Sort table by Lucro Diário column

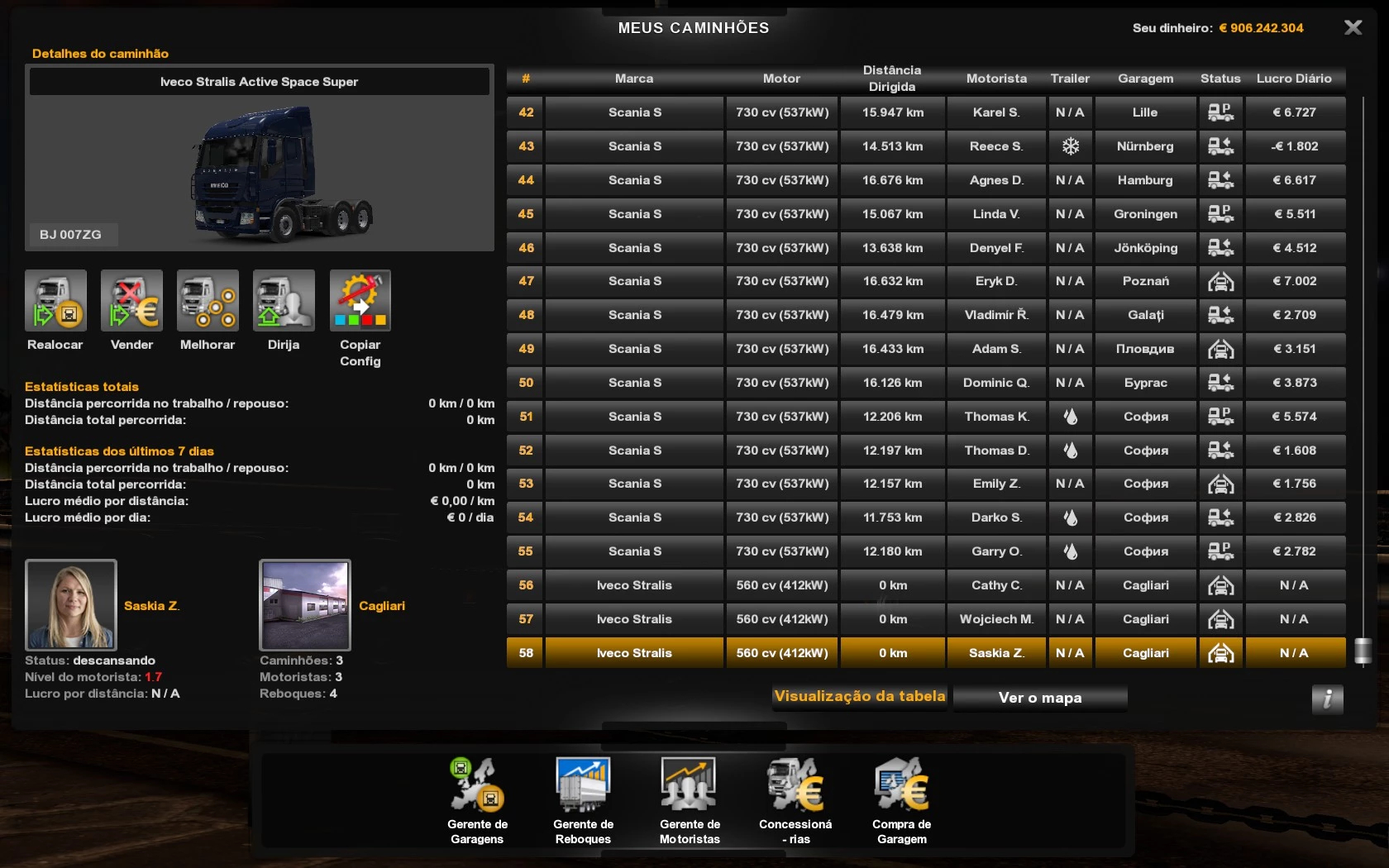pyautogui.click(x=1294, y=79)
